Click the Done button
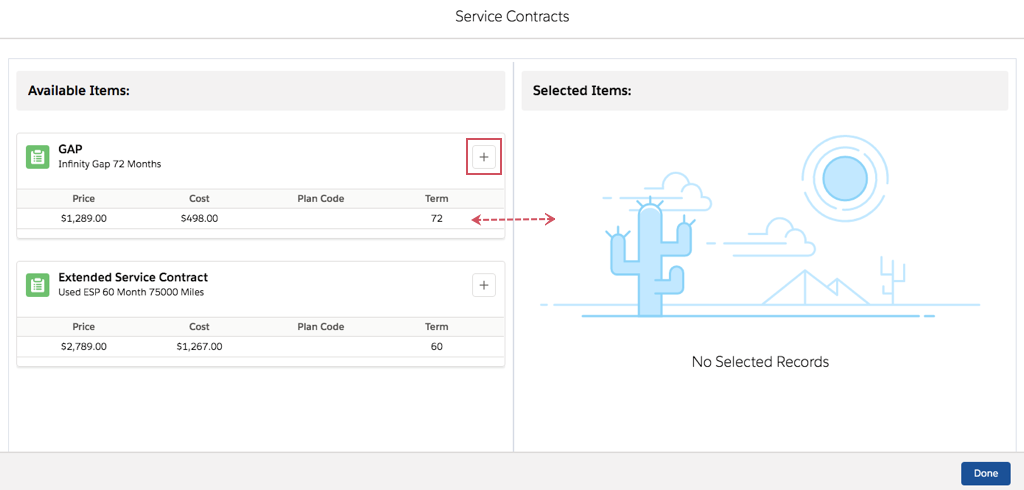 coord(985,474)
